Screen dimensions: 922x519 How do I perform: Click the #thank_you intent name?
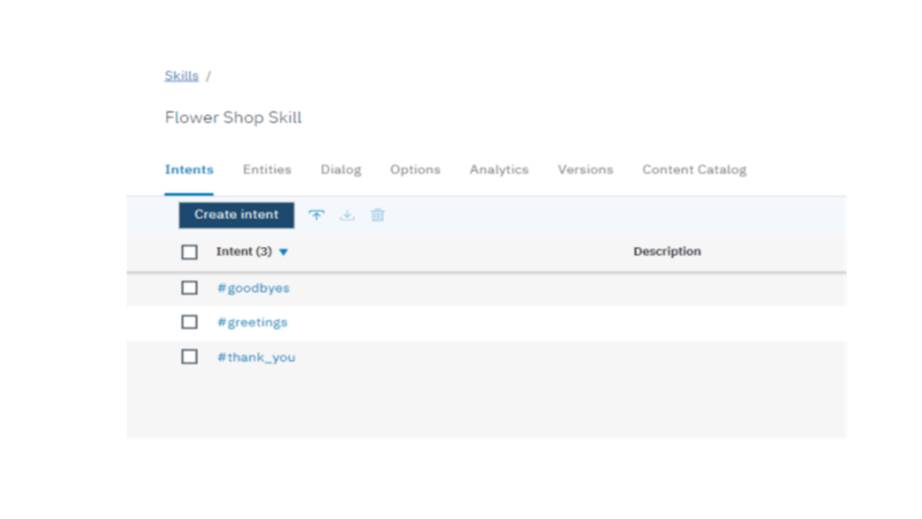(256, 357)
